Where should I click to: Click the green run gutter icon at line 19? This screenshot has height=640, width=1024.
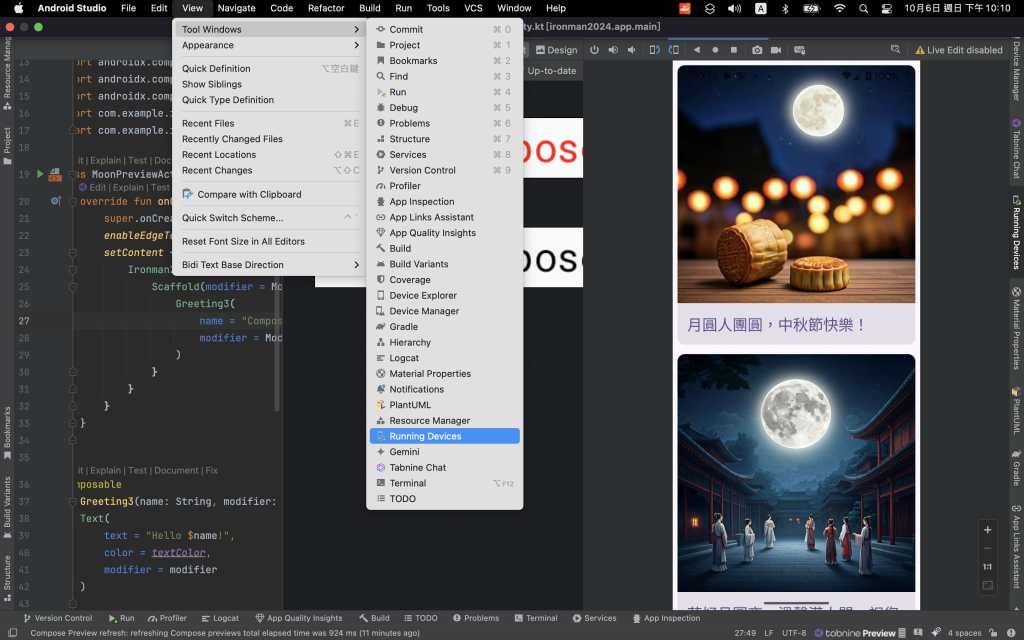click(x=40, y=174)
